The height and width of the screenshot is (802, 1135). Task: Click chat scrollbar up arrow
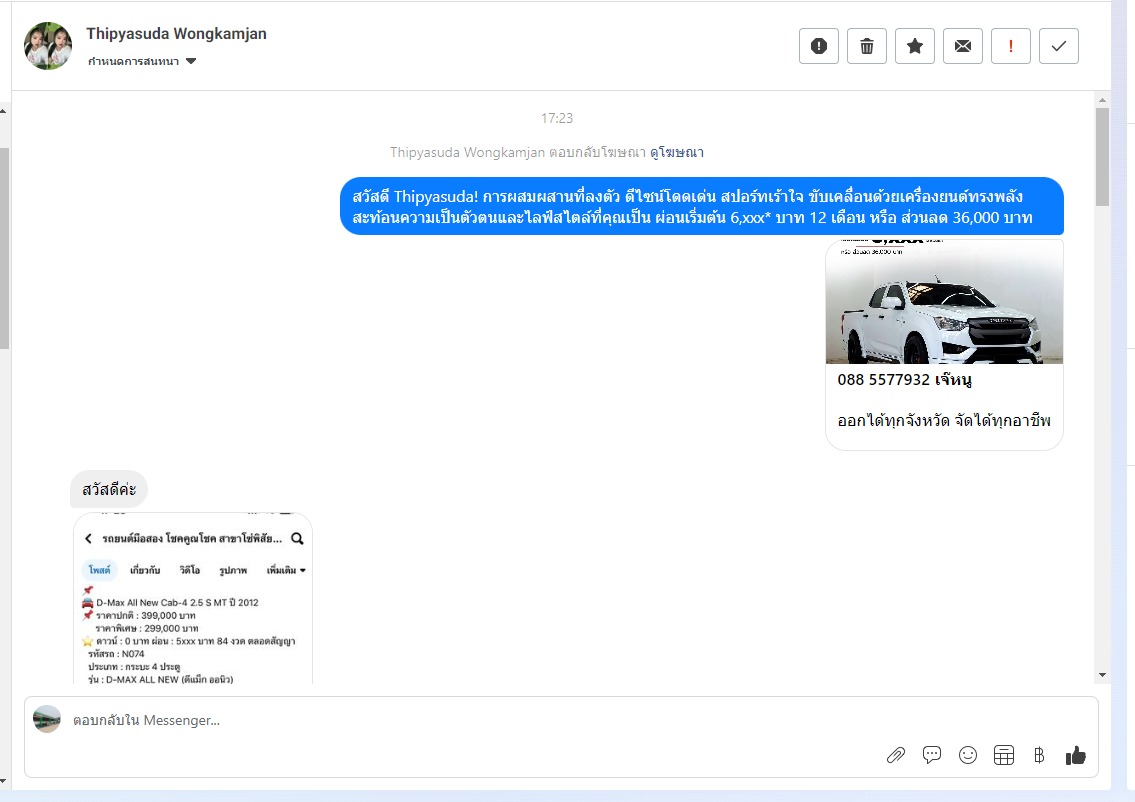pos(1102,101)
